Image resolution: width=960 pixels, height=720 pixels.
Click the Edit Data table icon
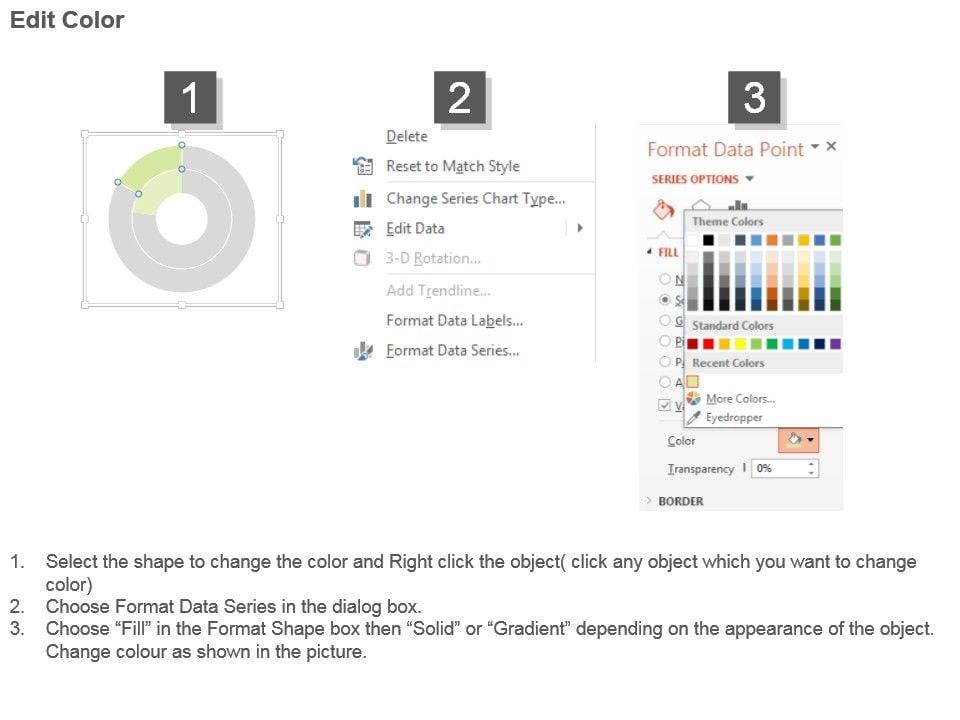(363, 229)
